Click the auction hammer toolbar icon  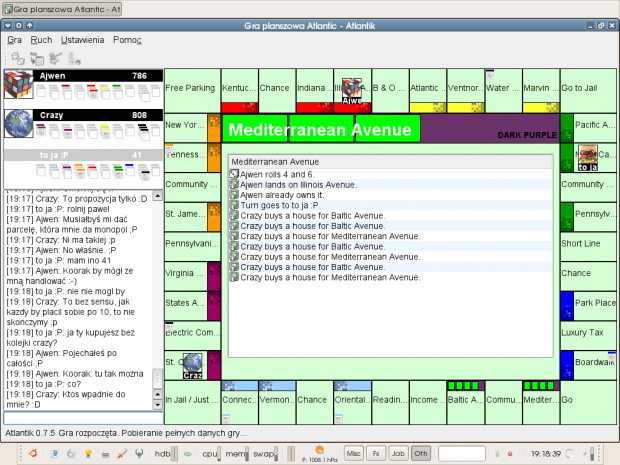pos(55,59)
